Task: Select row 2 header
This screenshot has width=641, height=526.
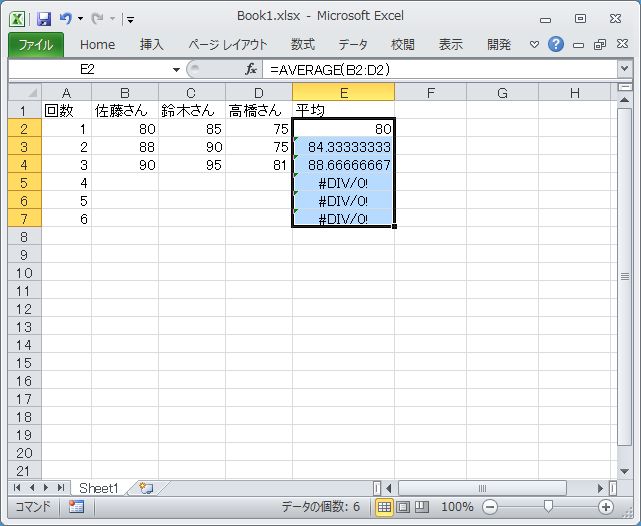Action: [x=25, y=128]
